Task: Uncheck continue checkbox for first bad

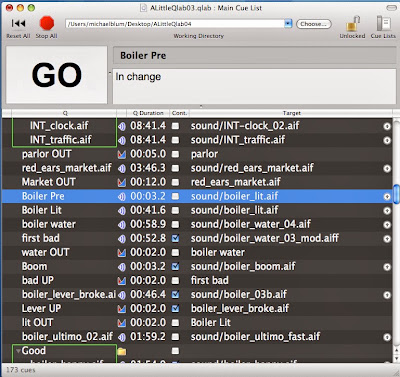Action: coord(175,238)
